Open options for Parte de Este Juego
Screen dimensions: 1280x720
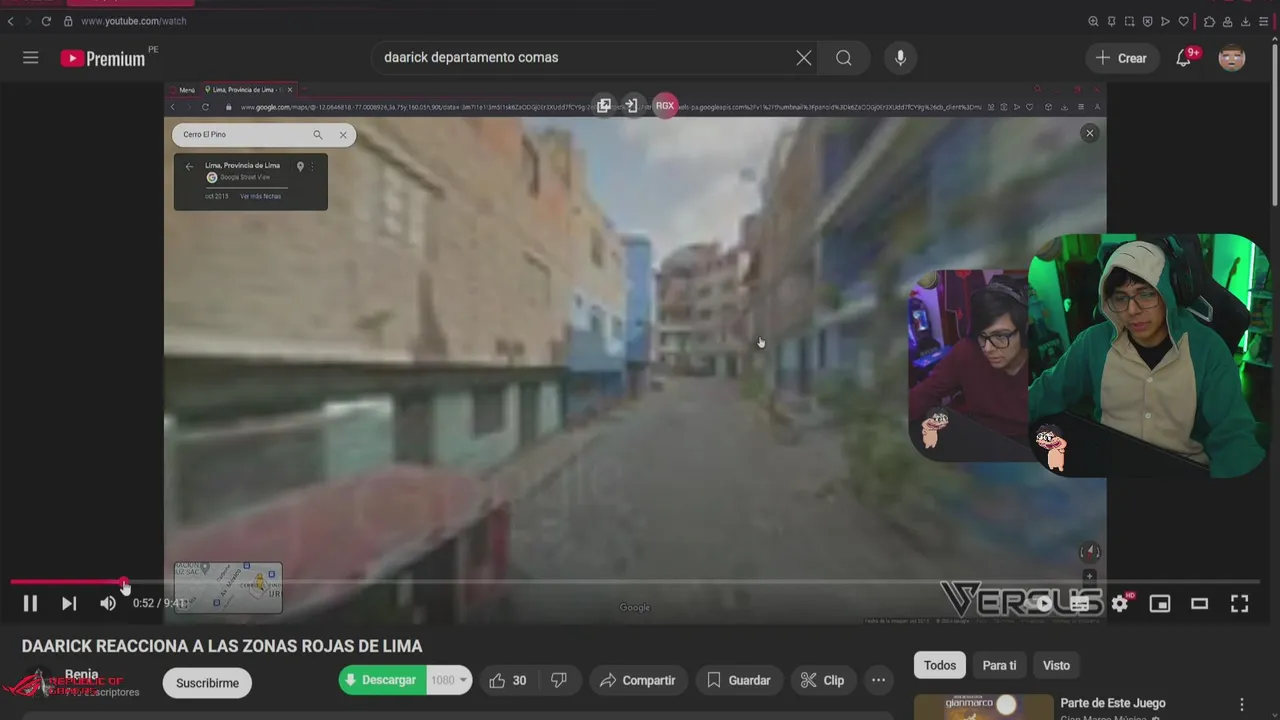(1242, 704)
